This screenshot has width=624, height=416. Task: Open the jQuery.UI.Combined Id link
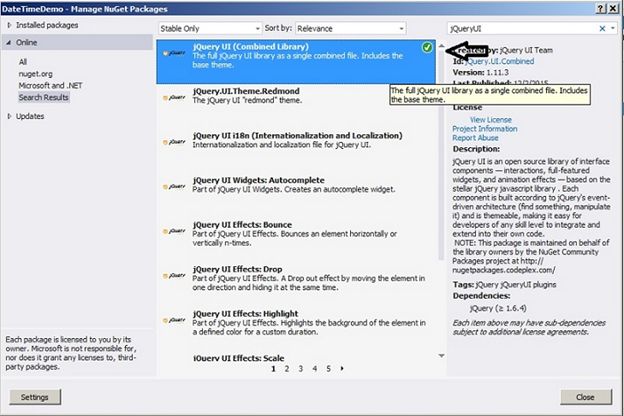(x=500, y=61)
